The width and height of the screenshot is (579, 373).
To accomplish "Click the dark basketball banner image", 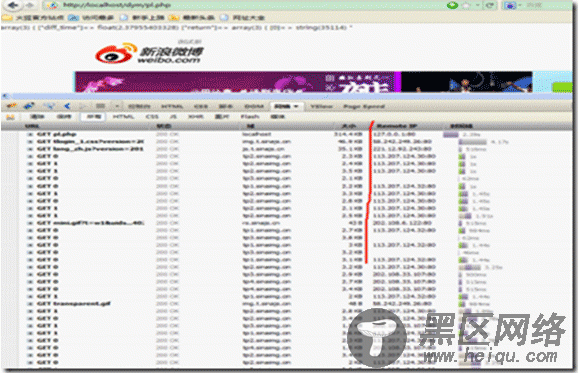I will click(x=466, y=82).
